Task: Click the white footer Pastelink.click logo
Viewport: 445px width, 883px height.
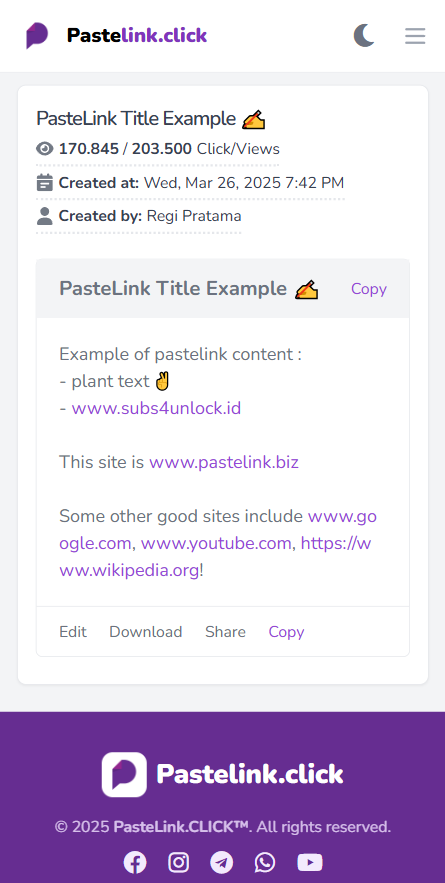Action: (x=222, y=774)
